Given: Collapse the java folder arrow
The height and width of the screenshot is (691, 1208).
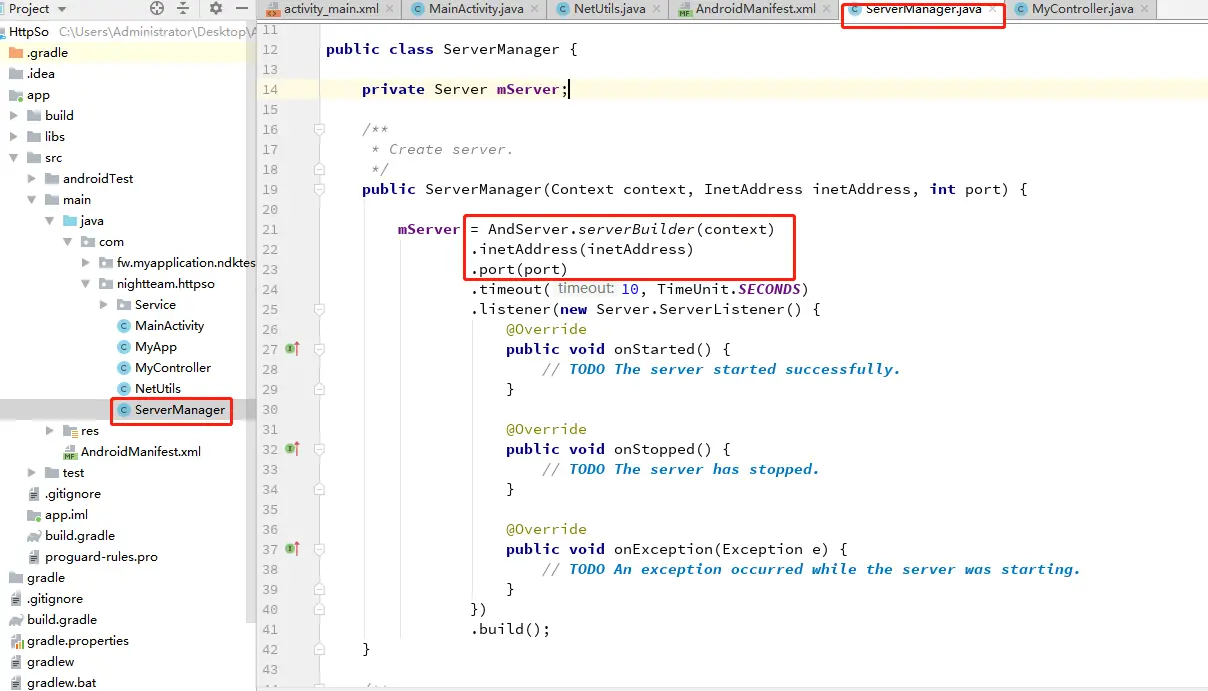Looking at the screenshot, I should pyautogui.click(x=50, y=221).
